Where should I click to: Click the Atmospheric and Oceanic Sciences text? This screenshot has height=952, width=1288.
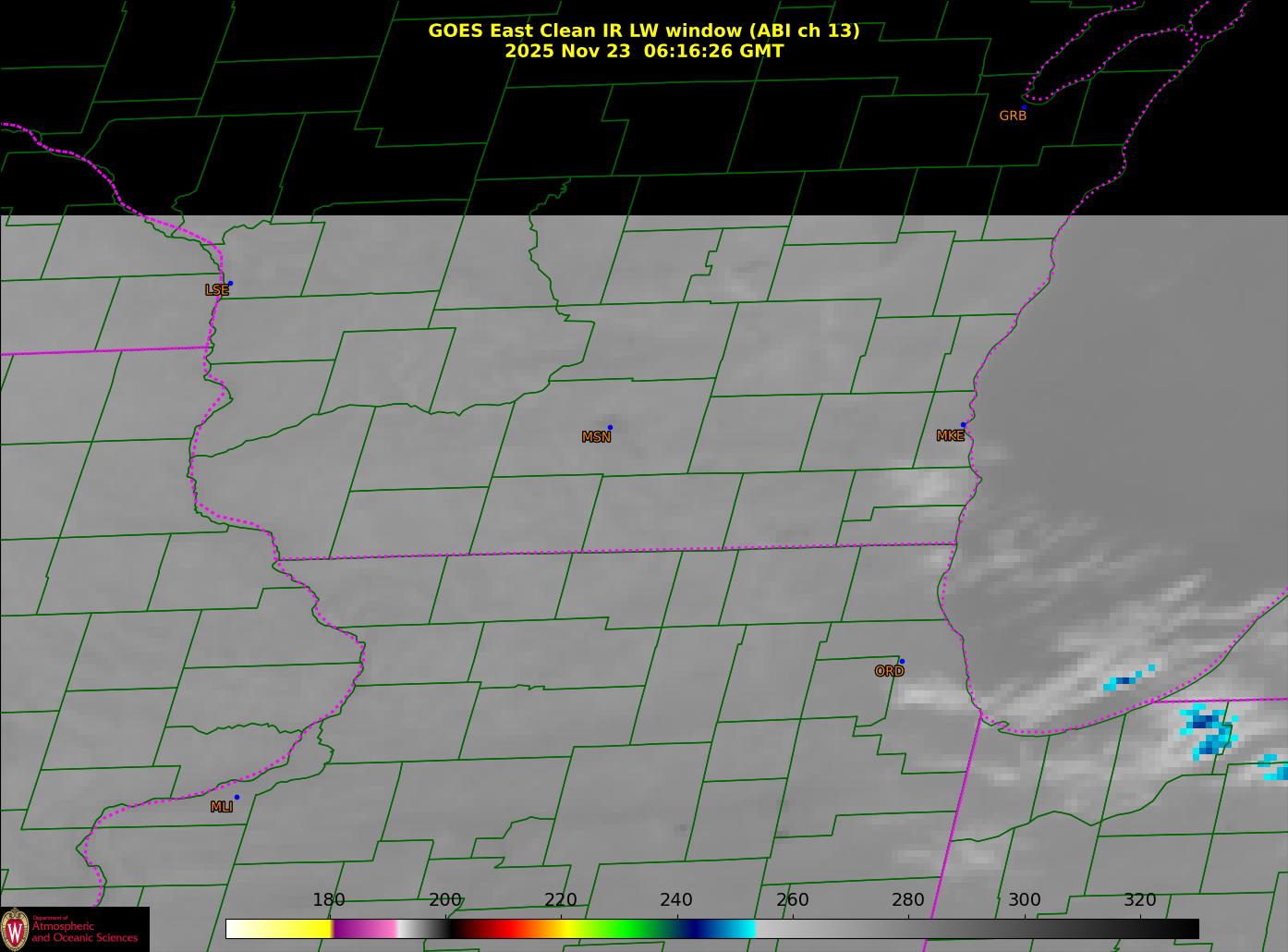[x=85, y=932]
